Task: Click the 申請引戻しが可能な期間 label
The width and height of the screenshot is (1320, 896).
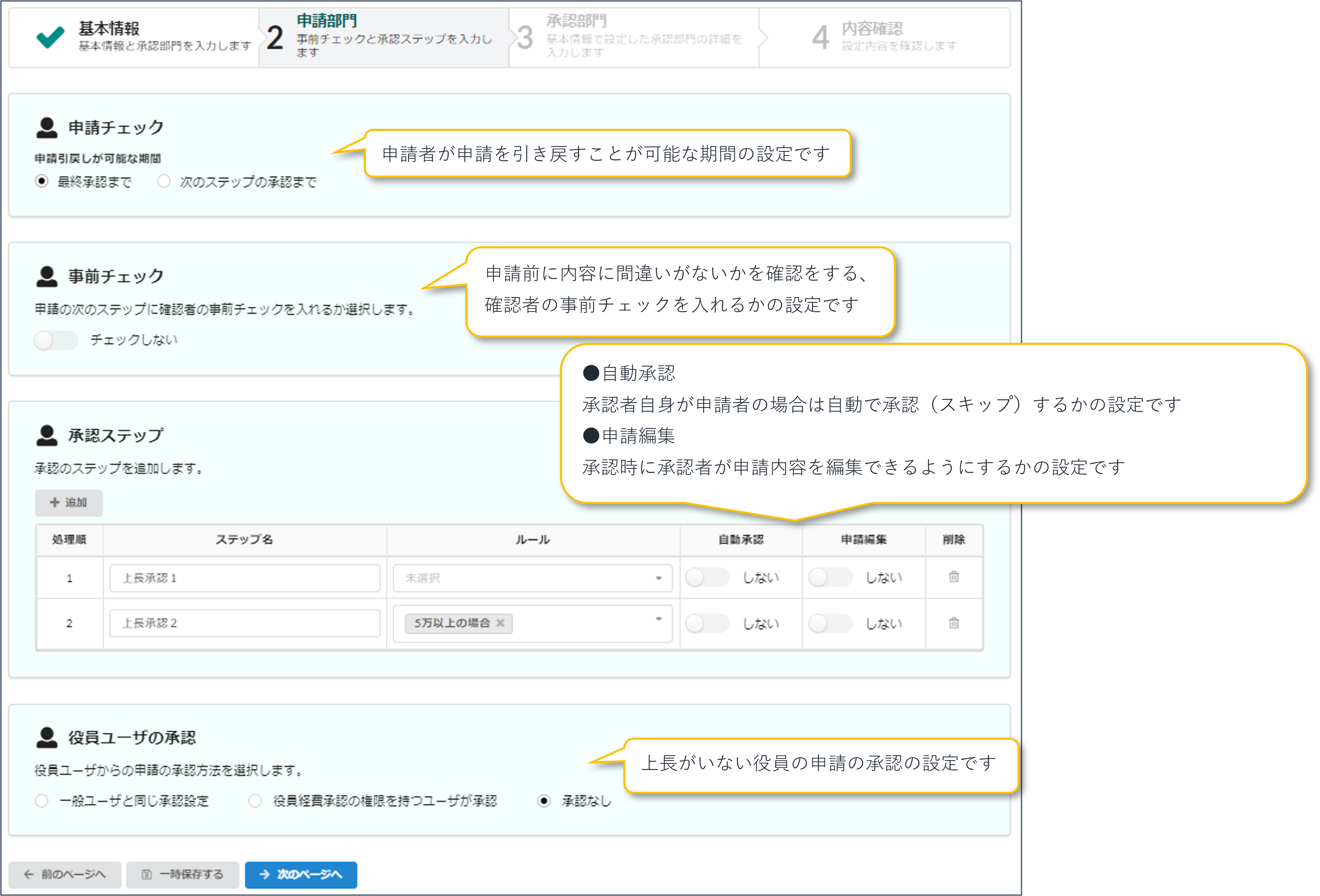Action: 98,158
